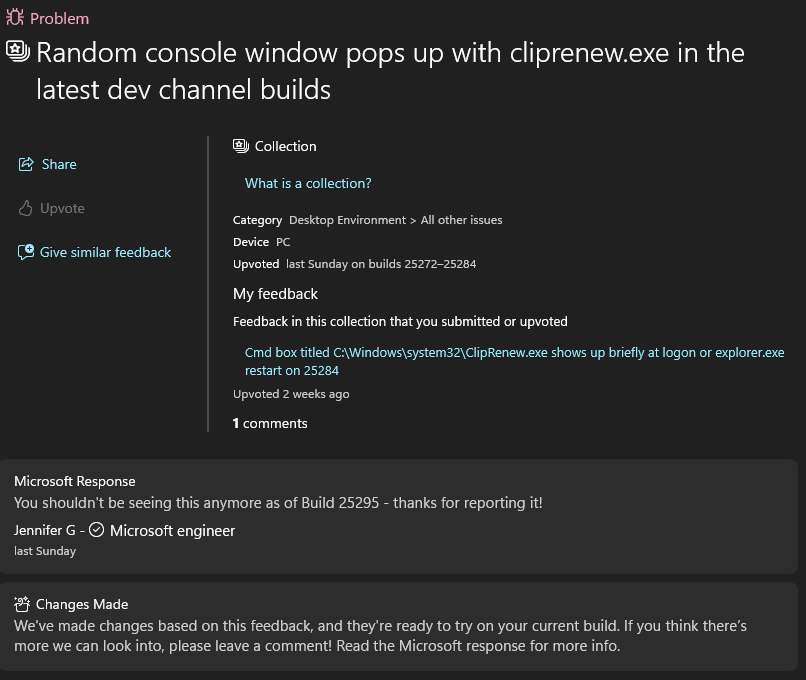Image resolution: width=806 pixels, height=680 pixels.
Task: Click the Microsoft Response heading
Action: click(75, 481)
